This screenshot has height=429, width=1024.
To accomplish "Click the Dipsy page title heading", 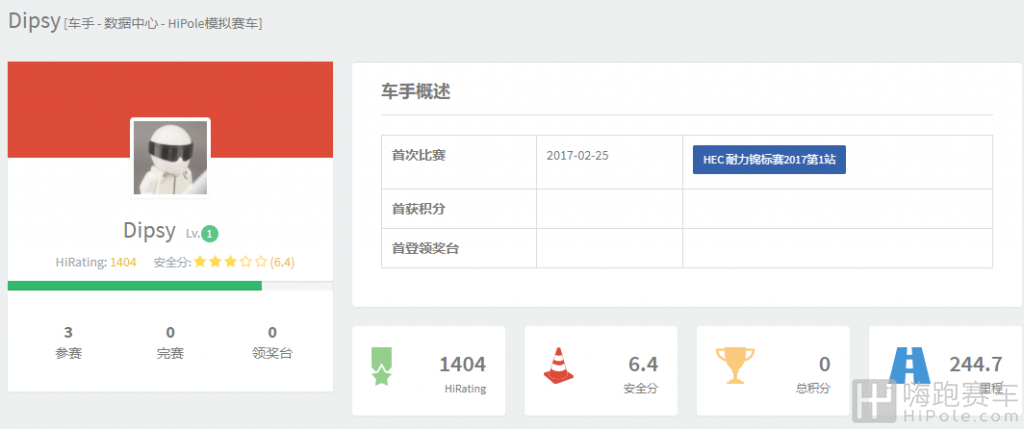I will [x=33, y=21].
